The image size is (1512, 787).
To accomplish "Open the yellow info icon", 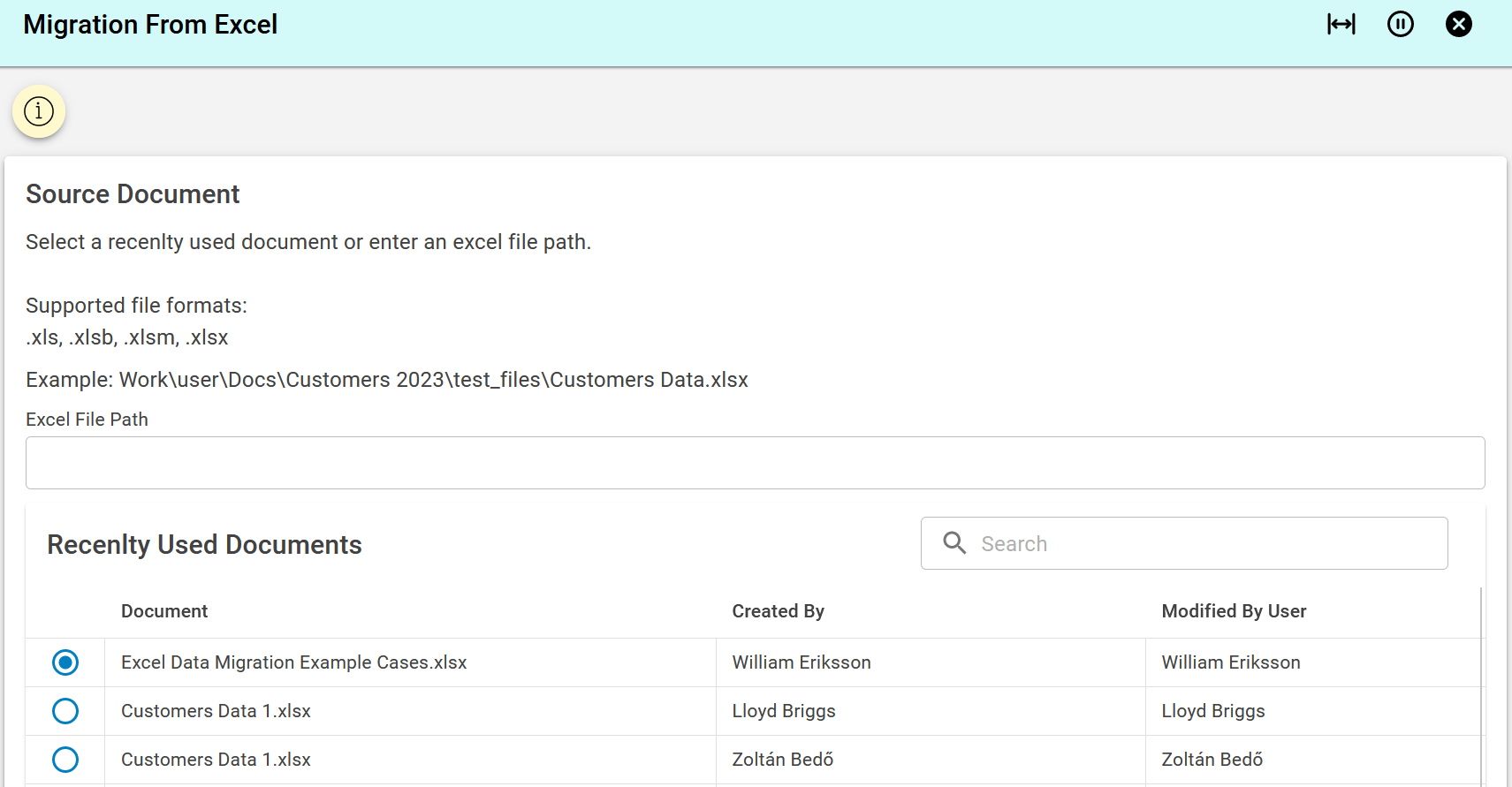I will (39, 111).
